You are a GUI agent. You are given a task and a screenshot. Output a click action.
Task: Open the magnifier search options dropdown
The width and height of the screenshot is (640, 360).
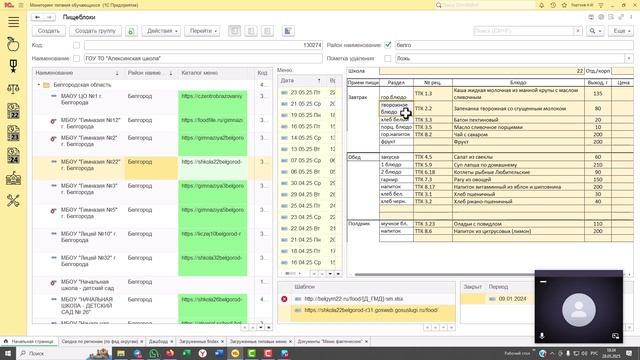595,31
